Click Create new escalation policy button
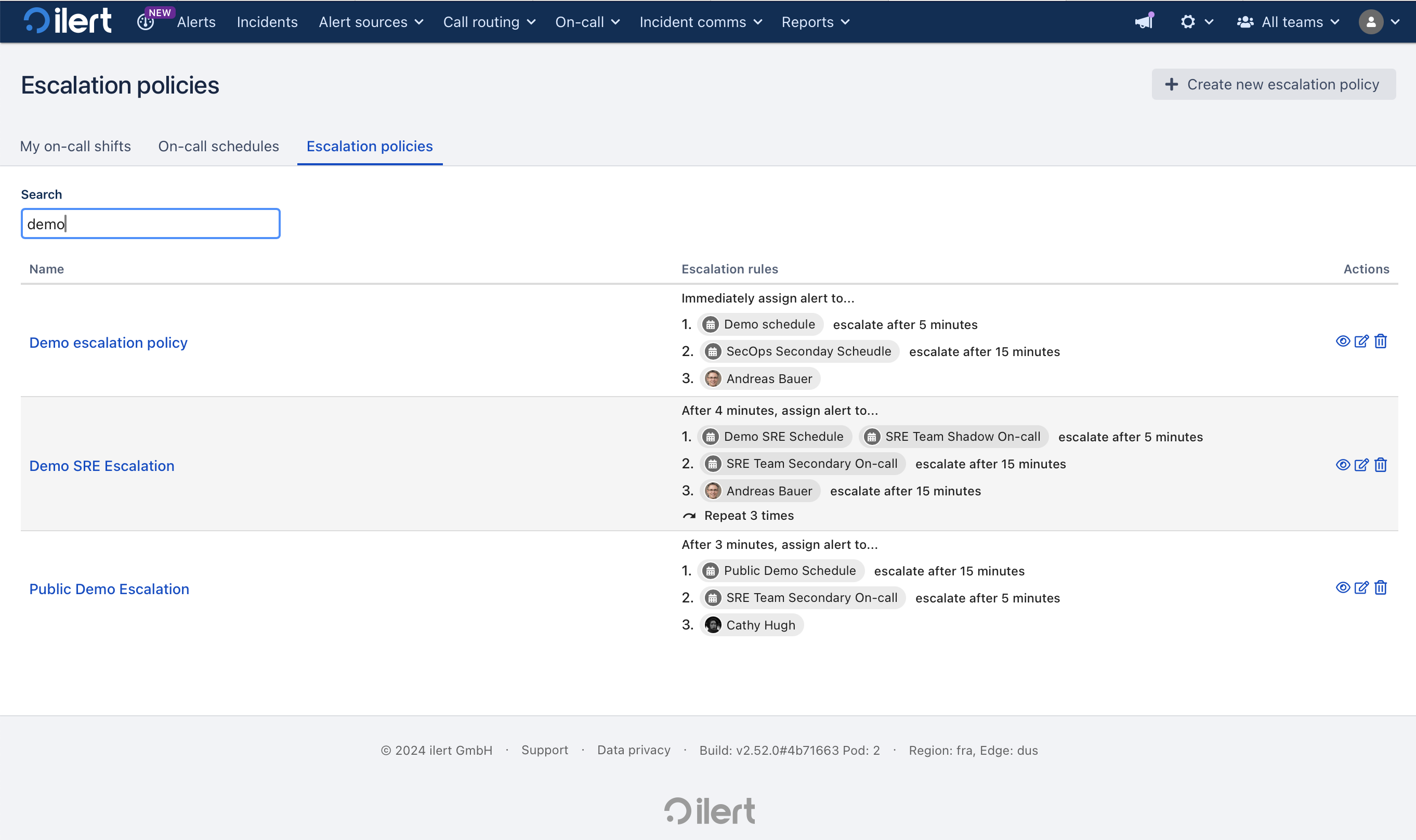Screen dimensions: 1416x840 click(x=1273, y=84)
